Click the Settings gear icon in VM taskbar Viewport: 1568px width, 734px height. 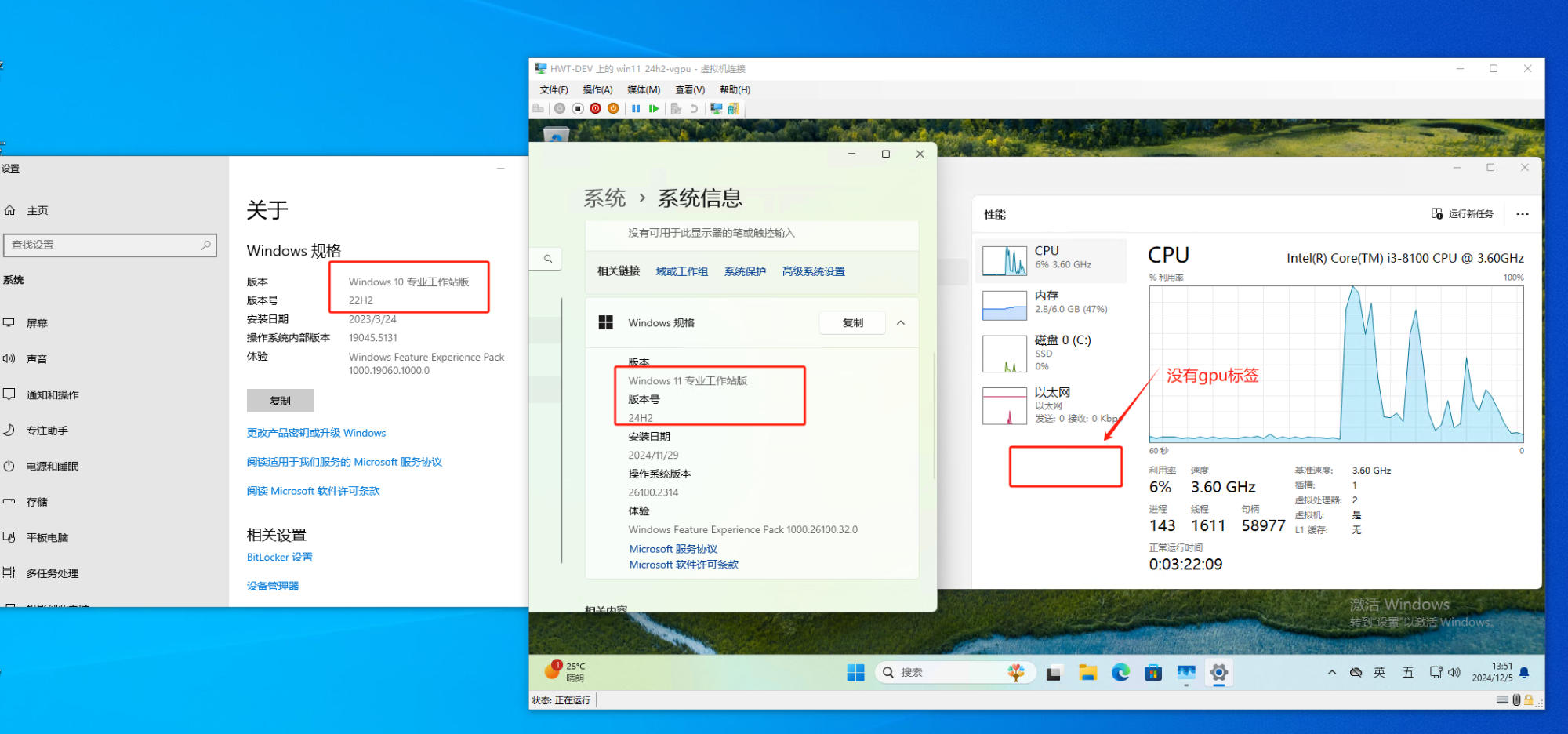click(1219, 672)
